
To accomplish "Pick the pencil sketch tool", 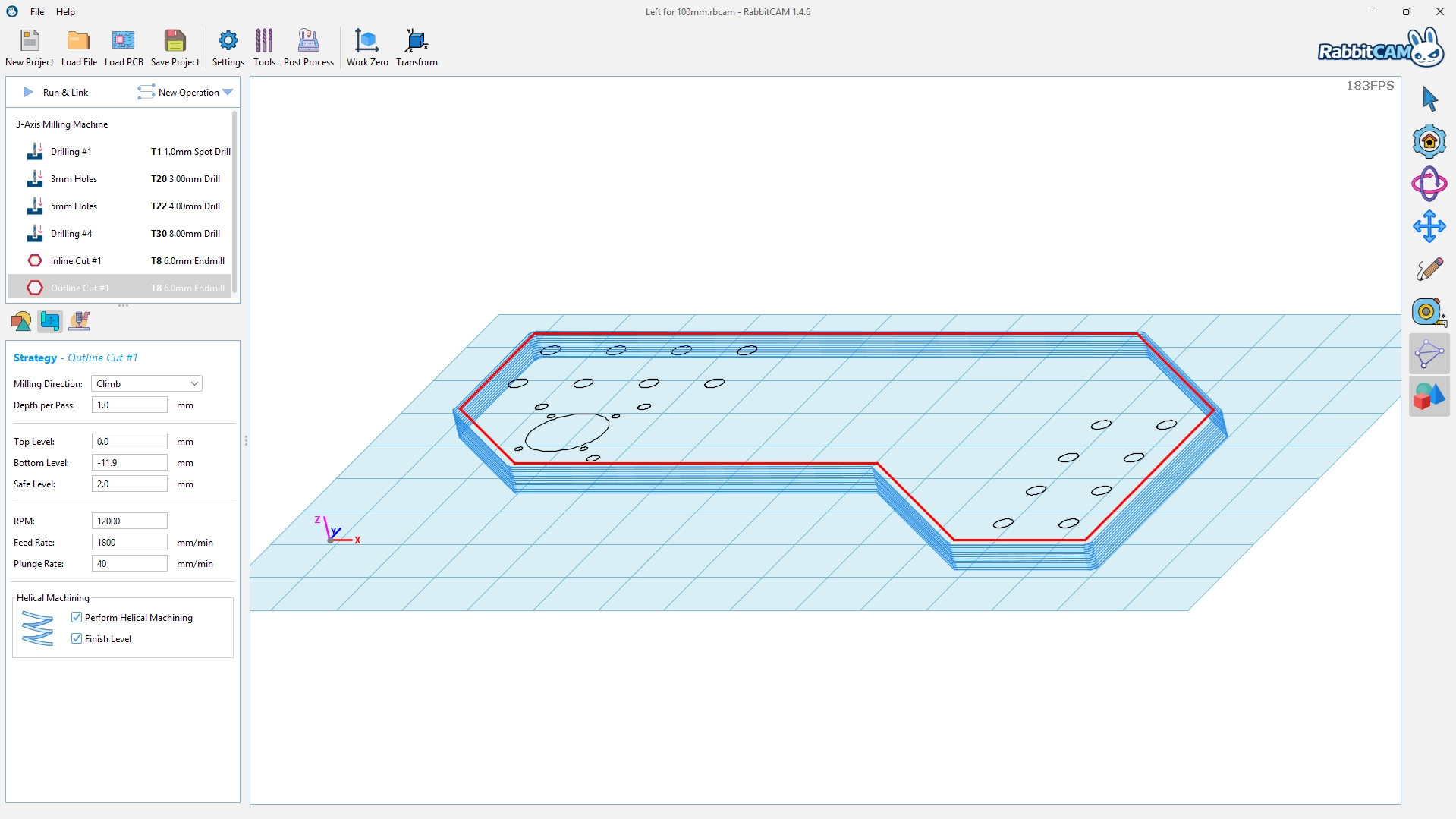I will (x=1429, y=269).
